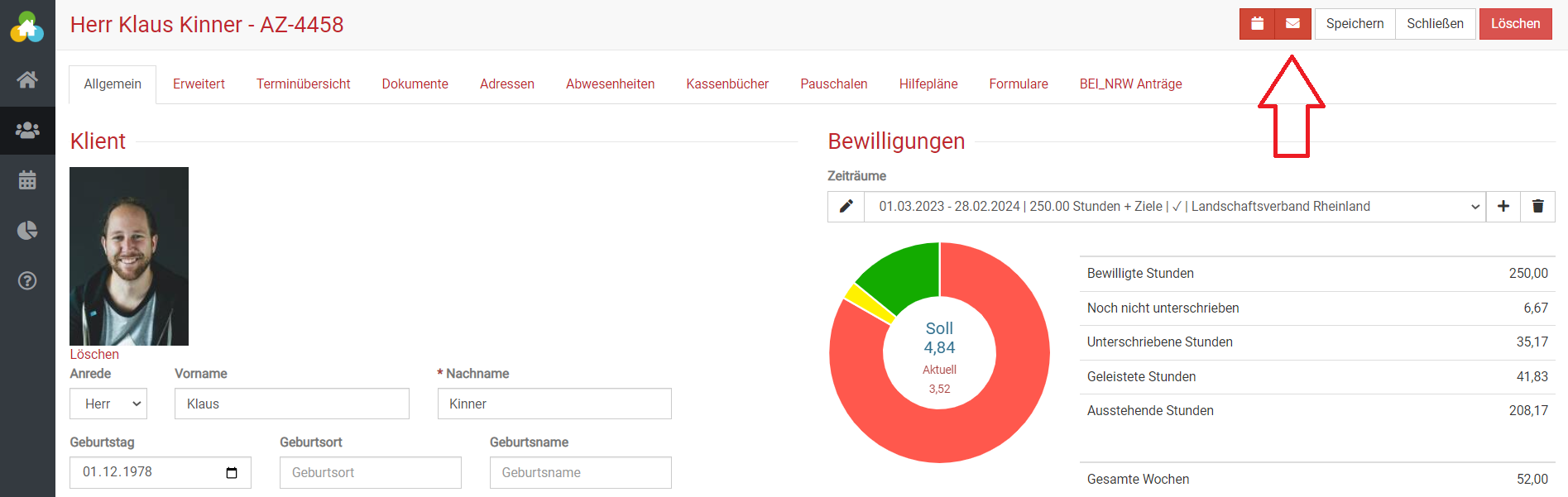The image size is (1568, 497).
Task: Open the calendar icon in sidebar
Action: pos(27,180)
